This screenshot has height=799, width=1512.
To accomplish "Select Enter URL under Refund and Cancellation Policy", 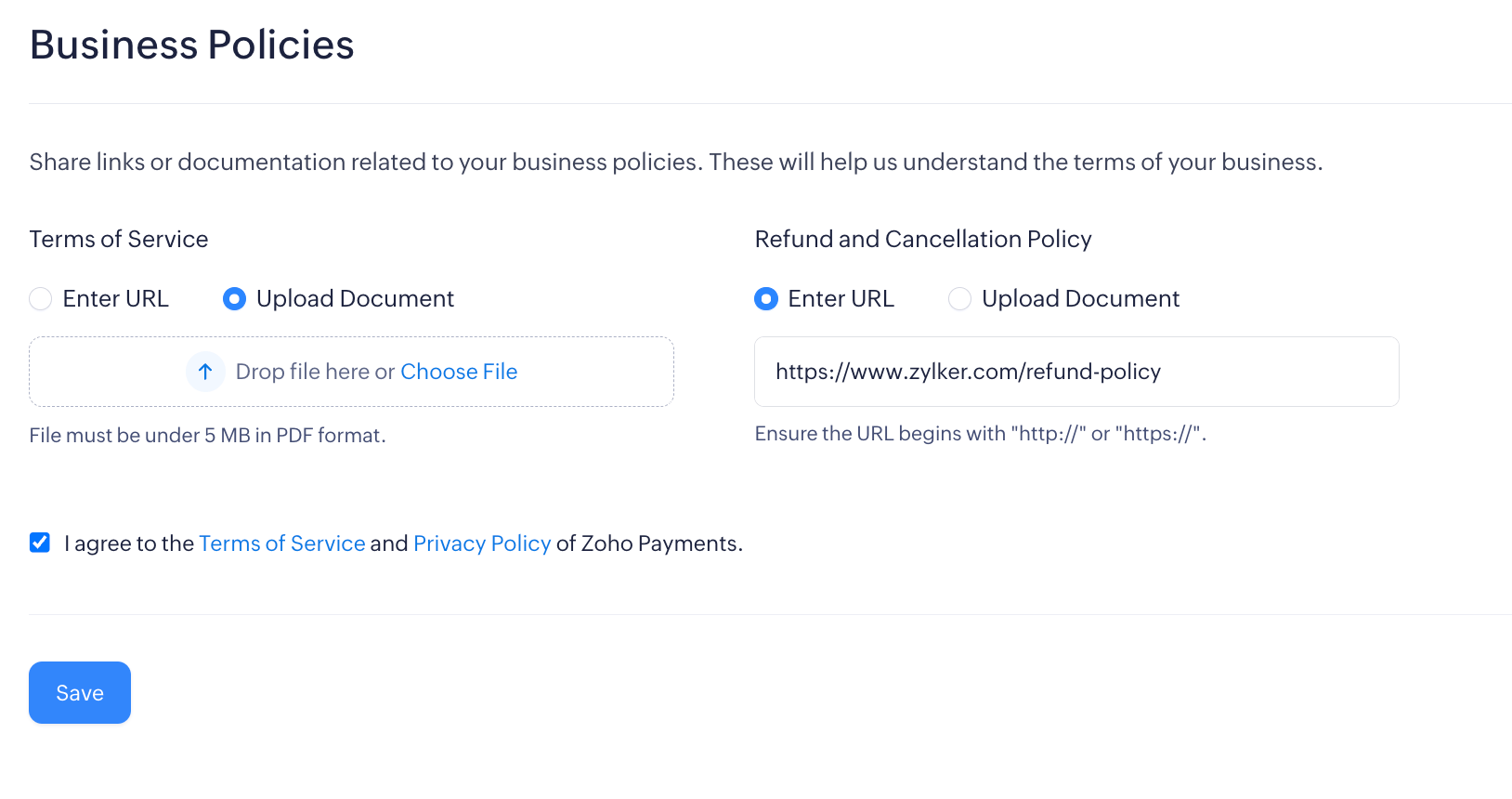I will (766, 299).
